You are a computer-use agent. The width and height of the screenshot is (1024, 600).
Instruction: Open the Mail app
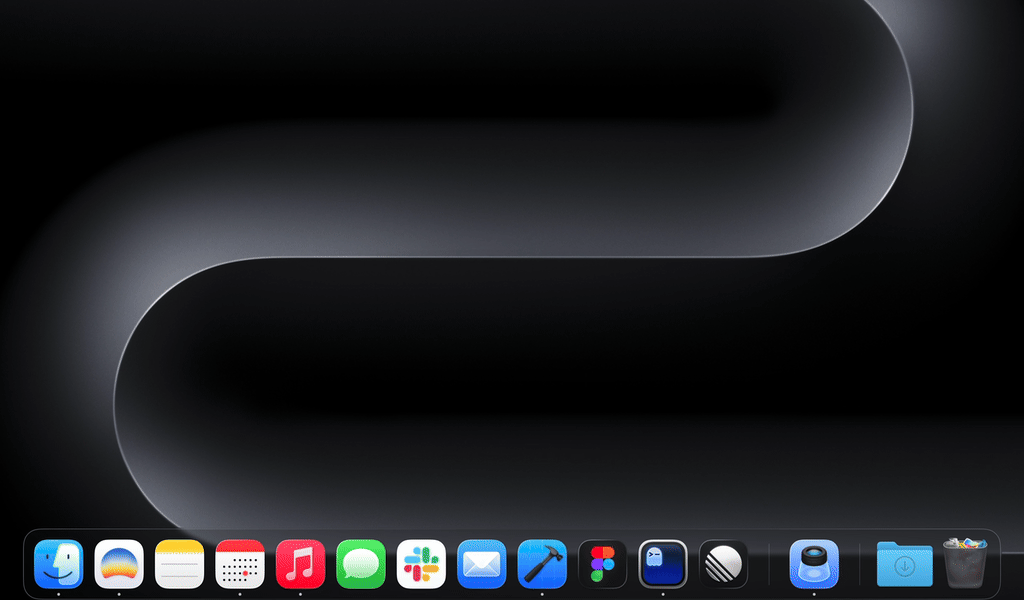pos(481,564)
